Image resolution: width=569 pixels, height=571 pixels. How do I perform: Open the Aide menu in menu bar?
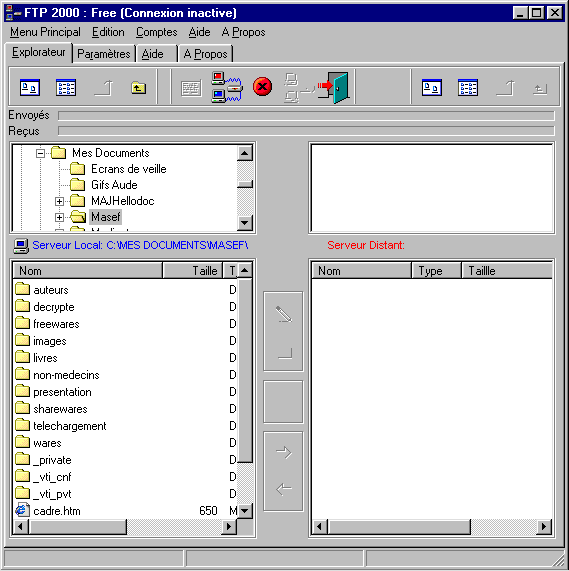pos(199,32)
